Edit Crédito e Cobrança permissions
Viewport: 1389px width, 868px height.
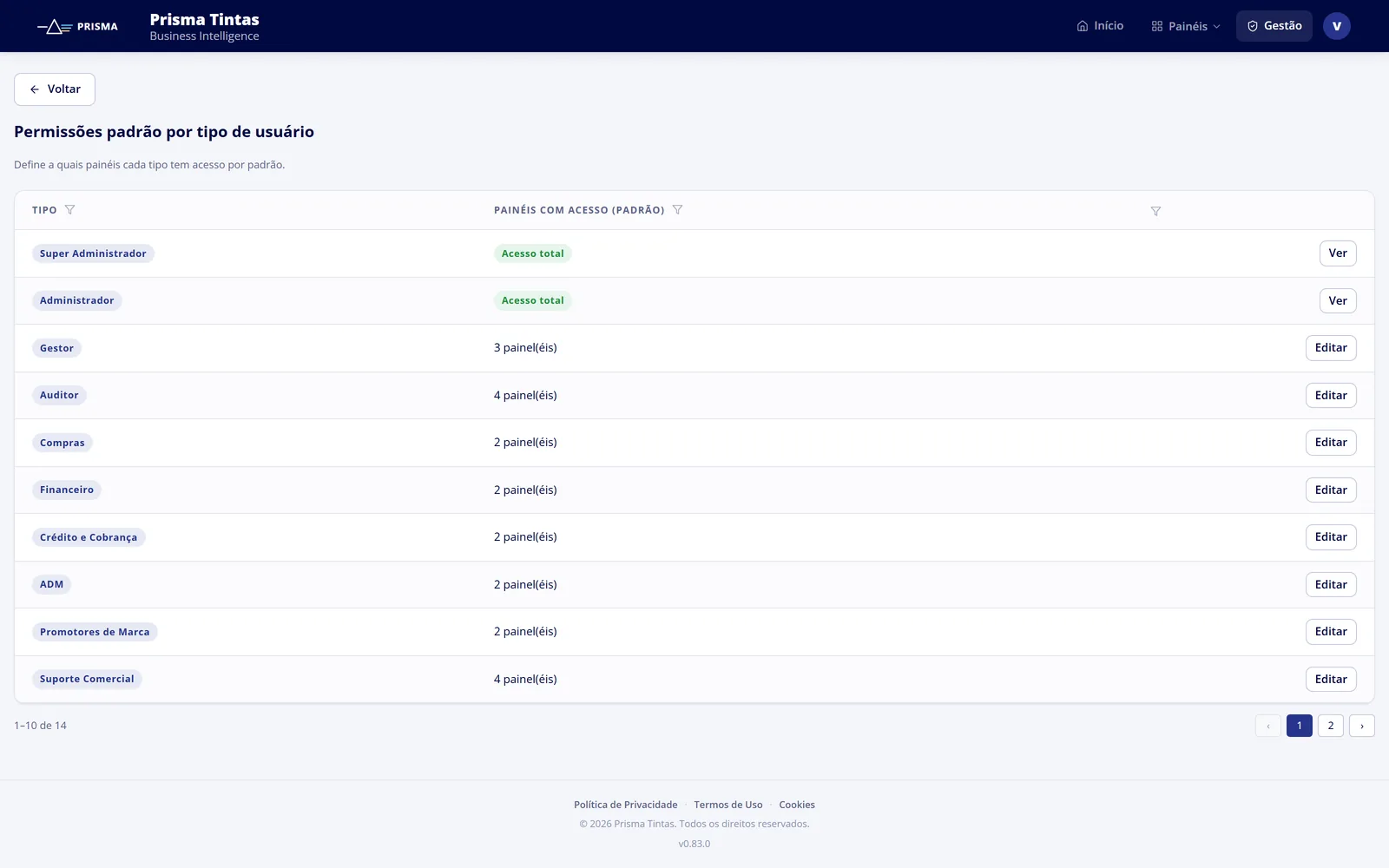point(1331,537)
